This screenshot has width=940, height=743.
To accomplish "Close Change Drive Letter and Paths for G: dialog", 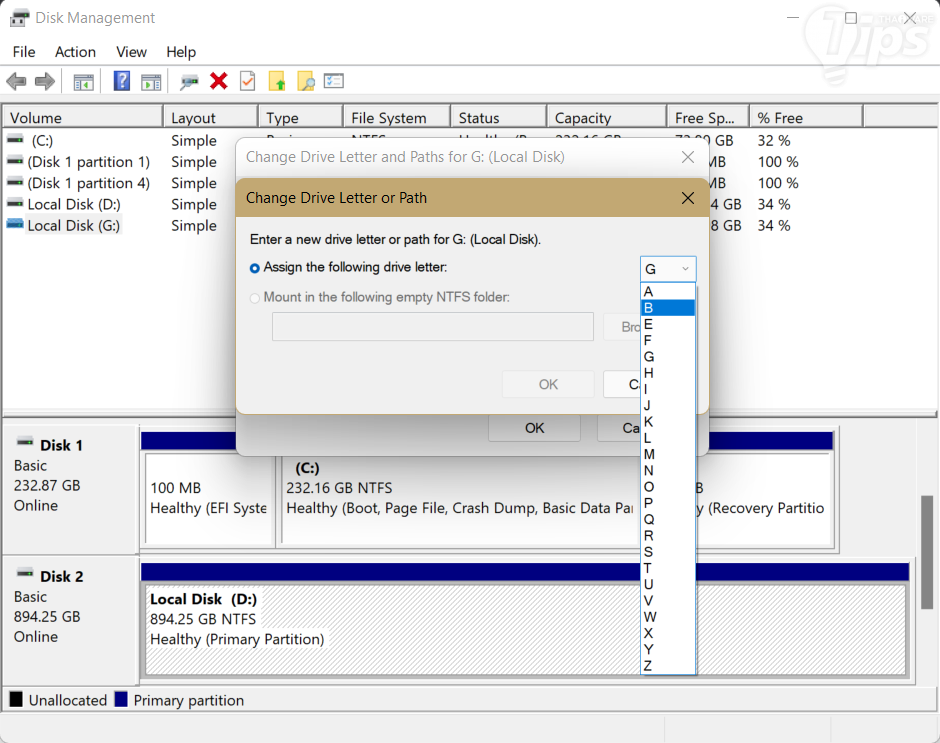I will point(688,157).
